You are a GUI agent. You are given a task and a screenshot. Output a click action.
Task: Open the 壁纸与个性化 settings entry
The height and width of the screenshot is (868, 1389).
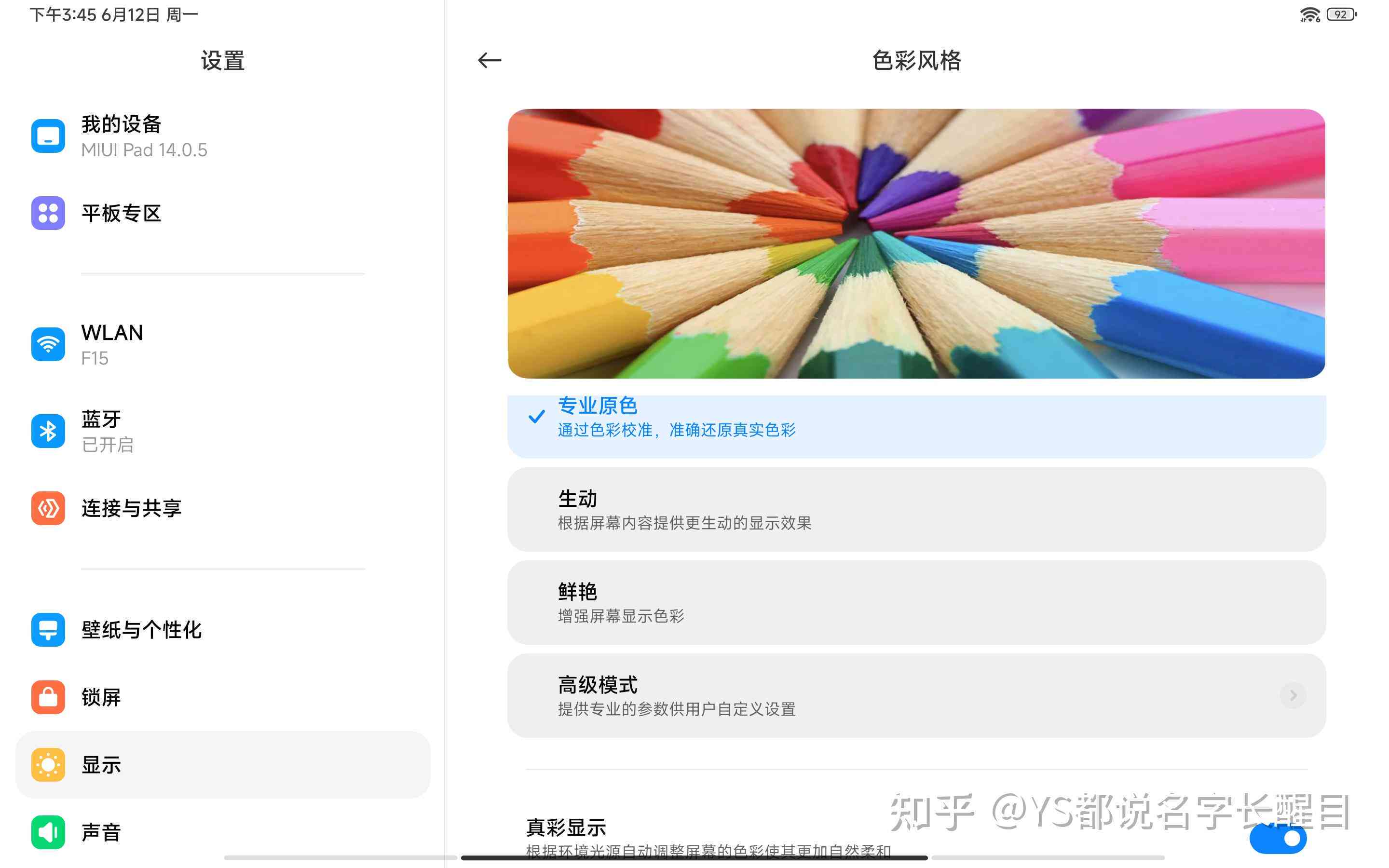click(223, 630)
